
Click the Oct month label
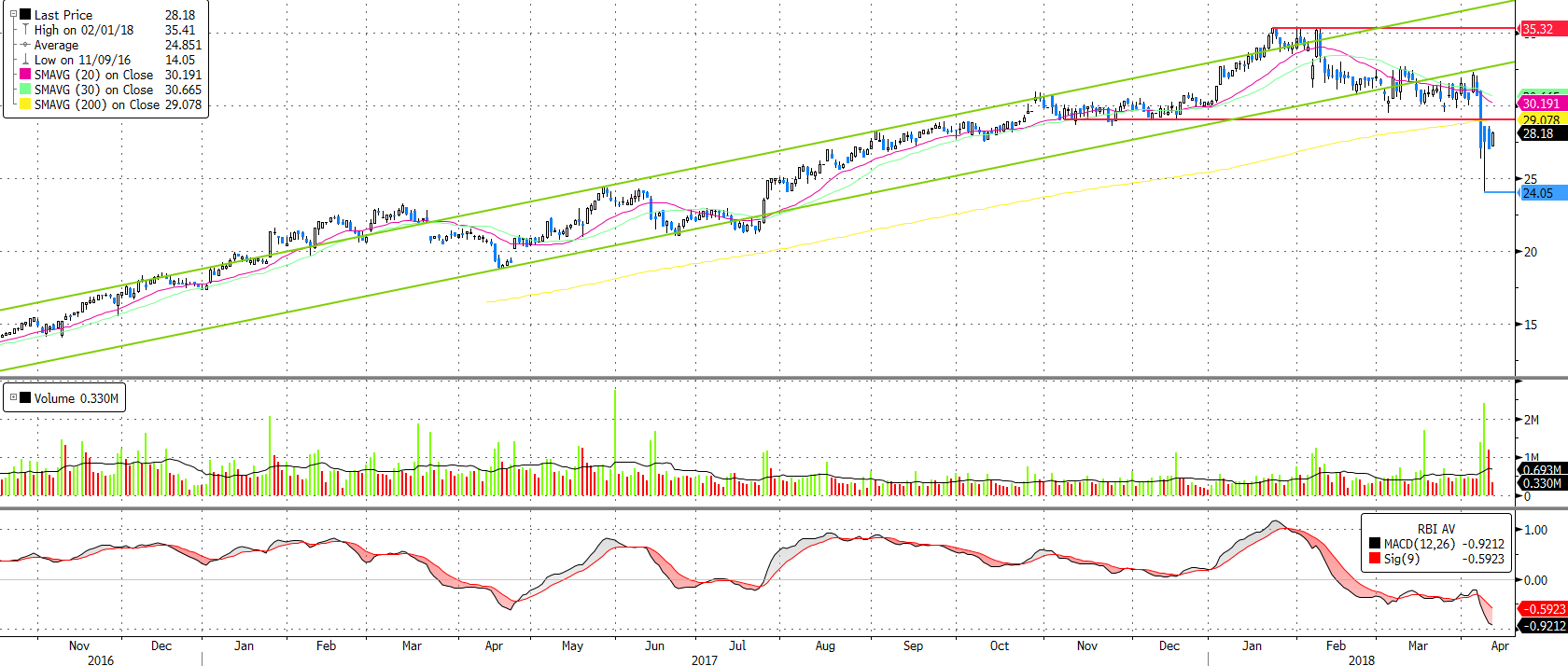[1000, 645]
